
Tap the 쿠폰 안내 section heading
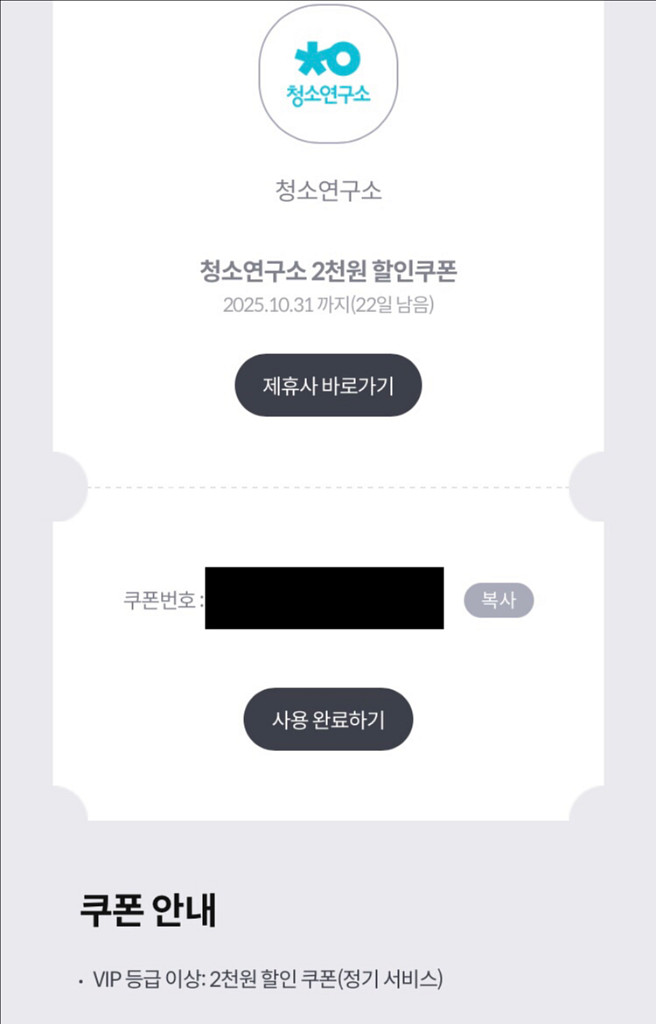(x=147, y=909)
